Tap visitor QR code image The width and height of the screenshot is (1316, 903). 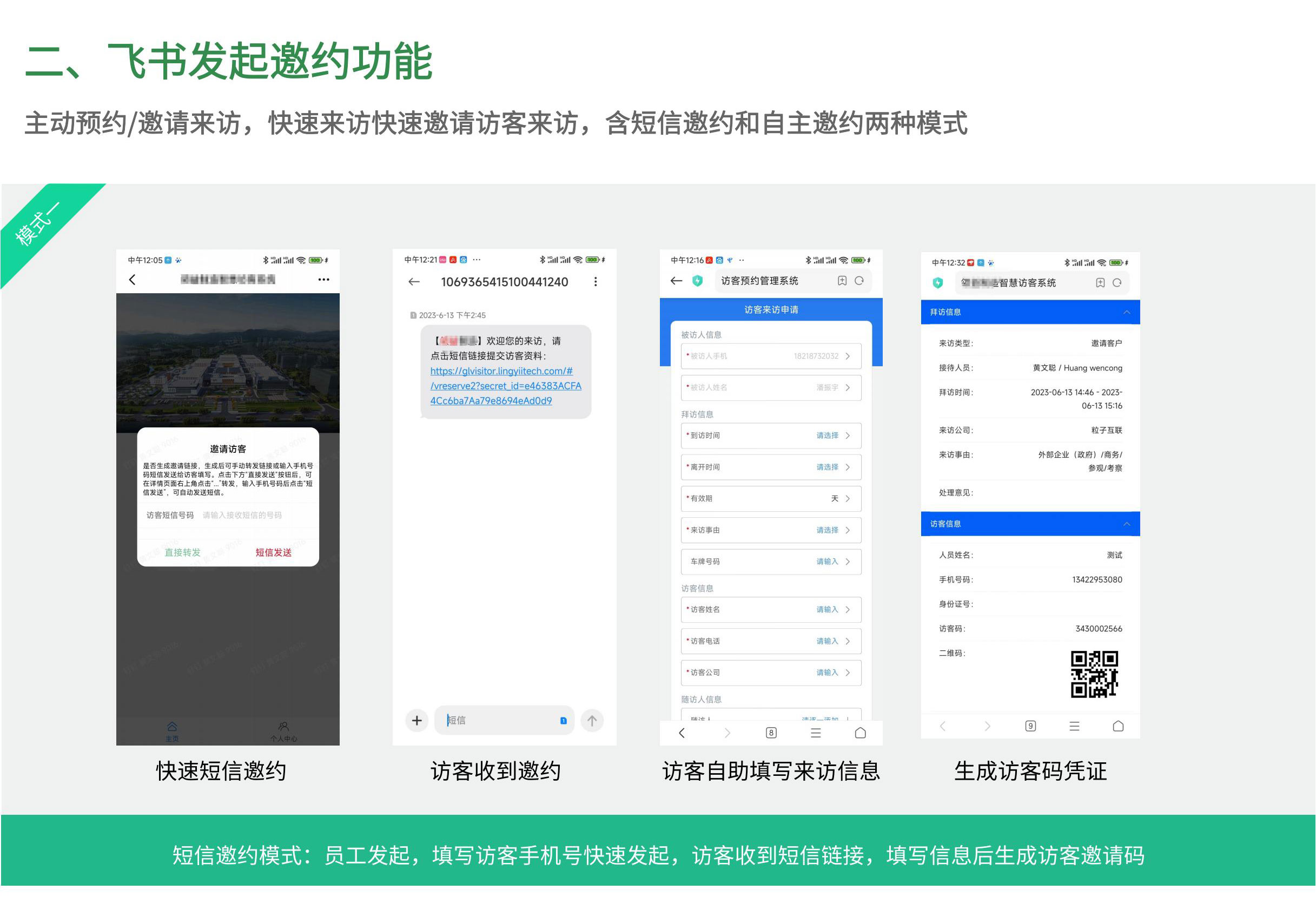[x=1094, y=674]
